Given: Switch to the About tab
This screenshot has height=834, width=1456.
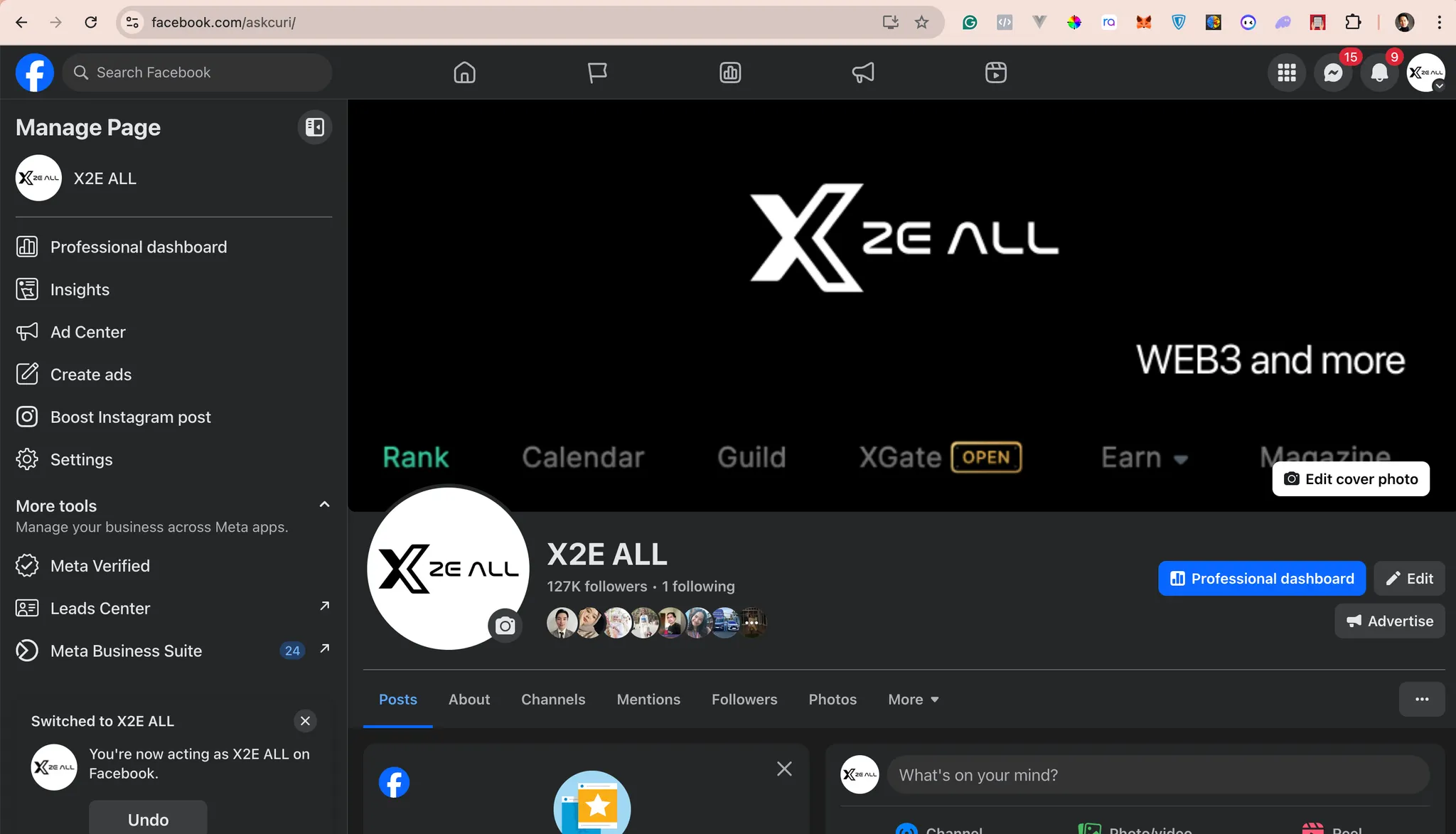Looking at the screenshot, I should pyautogui.click(x=469, y=700).
